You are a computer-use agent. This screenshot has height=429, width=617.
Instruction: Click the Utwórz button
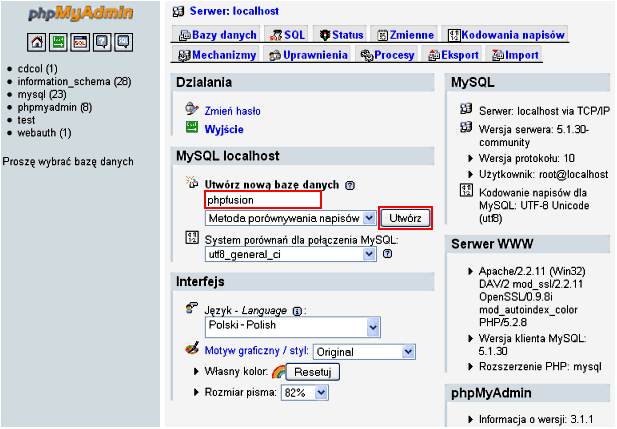pos(406,217)
